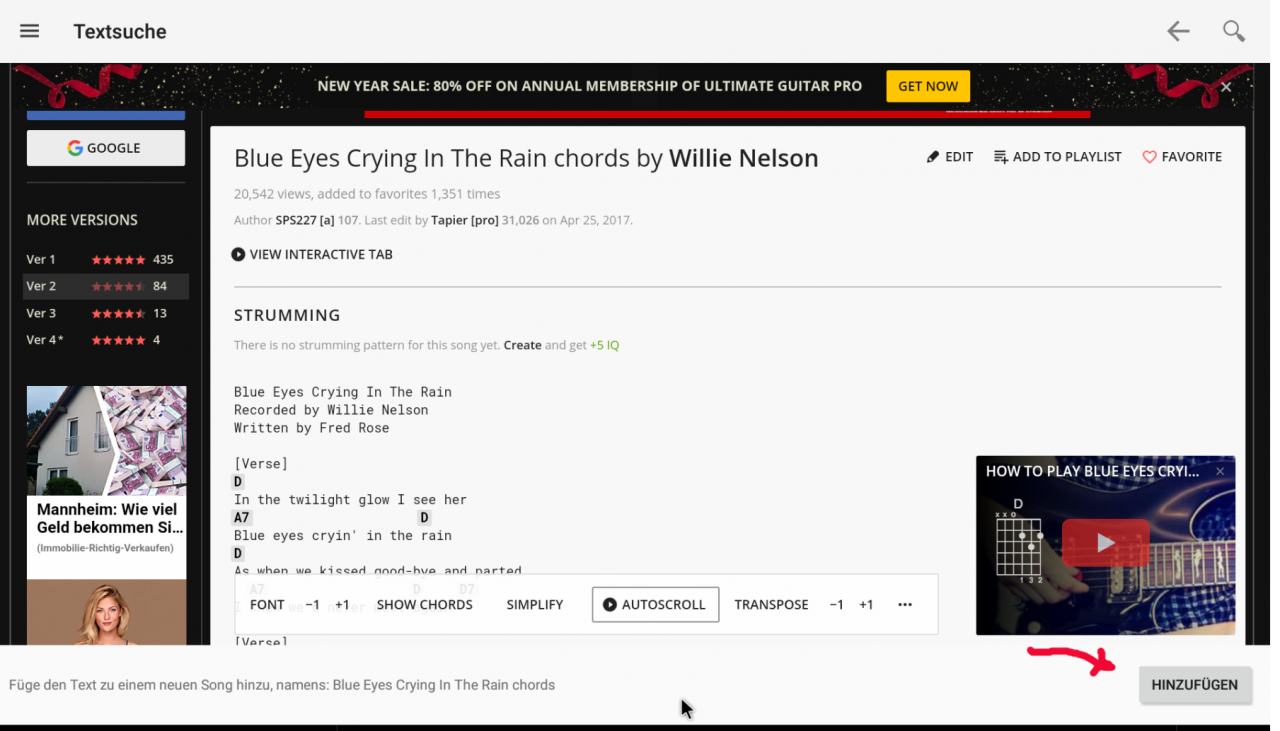Open the hamburger menu
Screen dimensions: 1280x731
click(30, 31)
